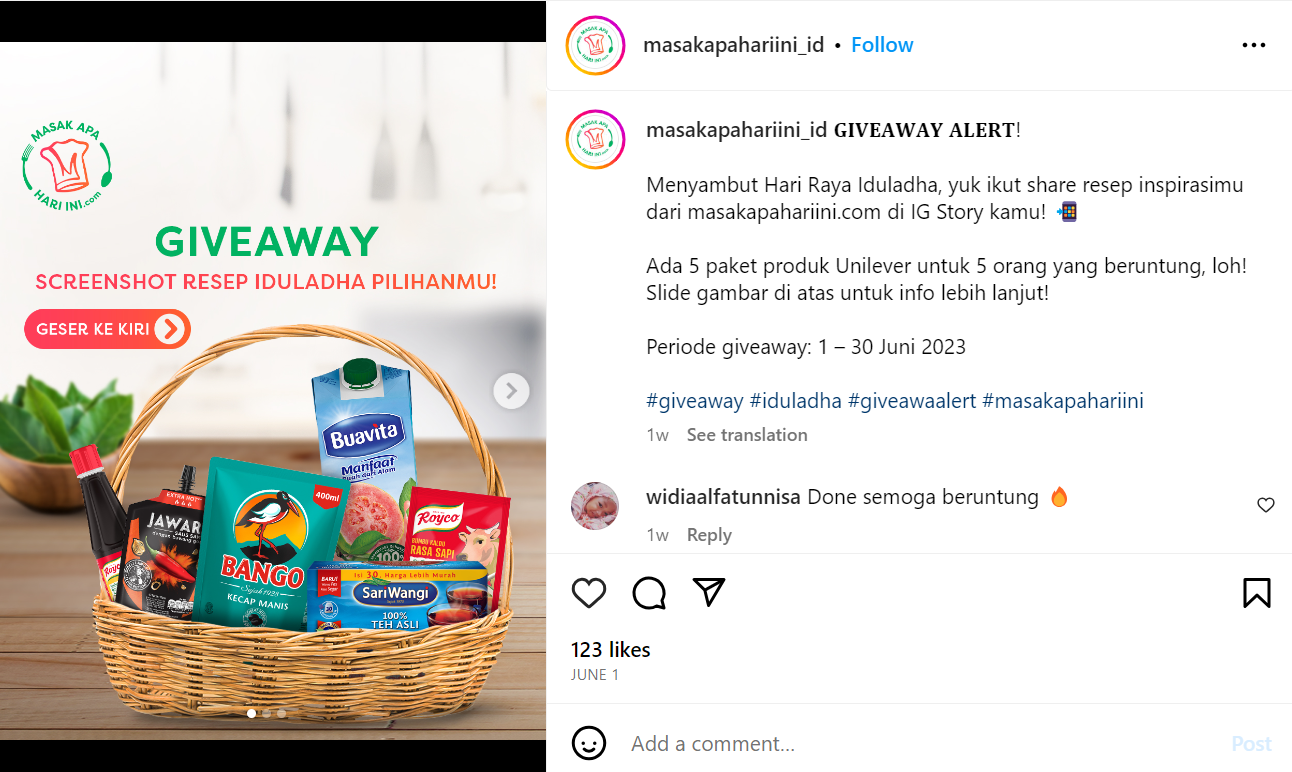Reply to widiaalfatunnisa's comment
Image resolution: width=1292 pixels, height=772 pixels.
(x=709, y=535)
